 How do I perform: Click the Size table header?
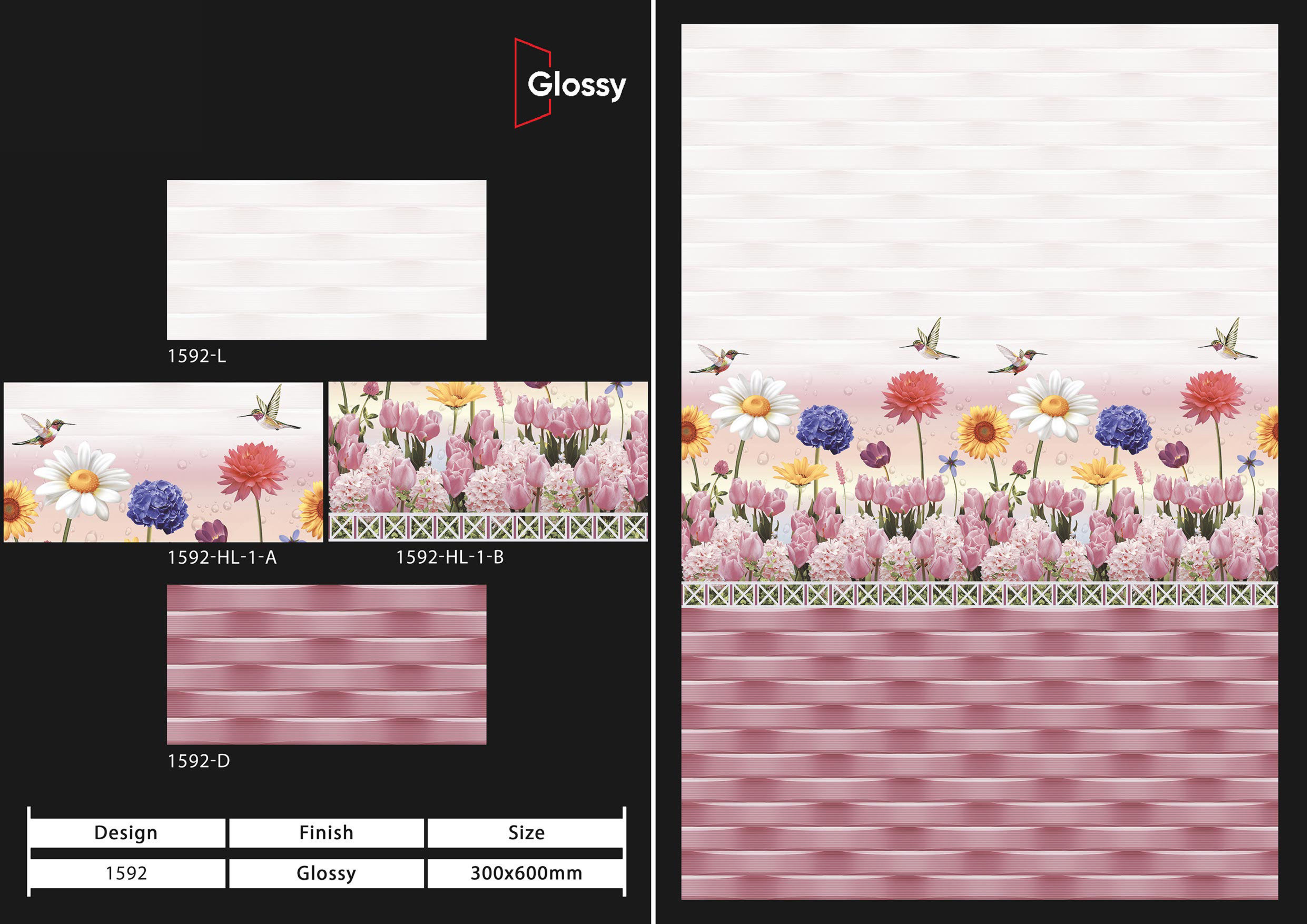click(x=526, y=833)
